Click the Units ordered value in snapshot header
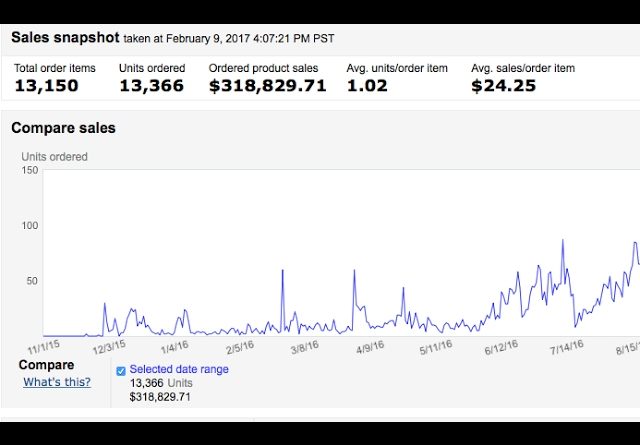The image size is (640, 445). [153, 85]
